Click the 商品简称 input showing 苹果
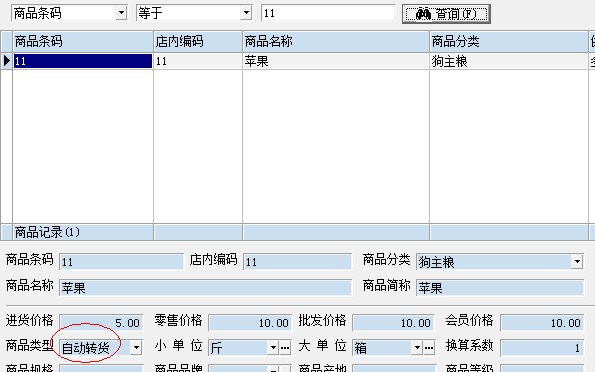Viewport: 595px width, 372px height. 500,288
